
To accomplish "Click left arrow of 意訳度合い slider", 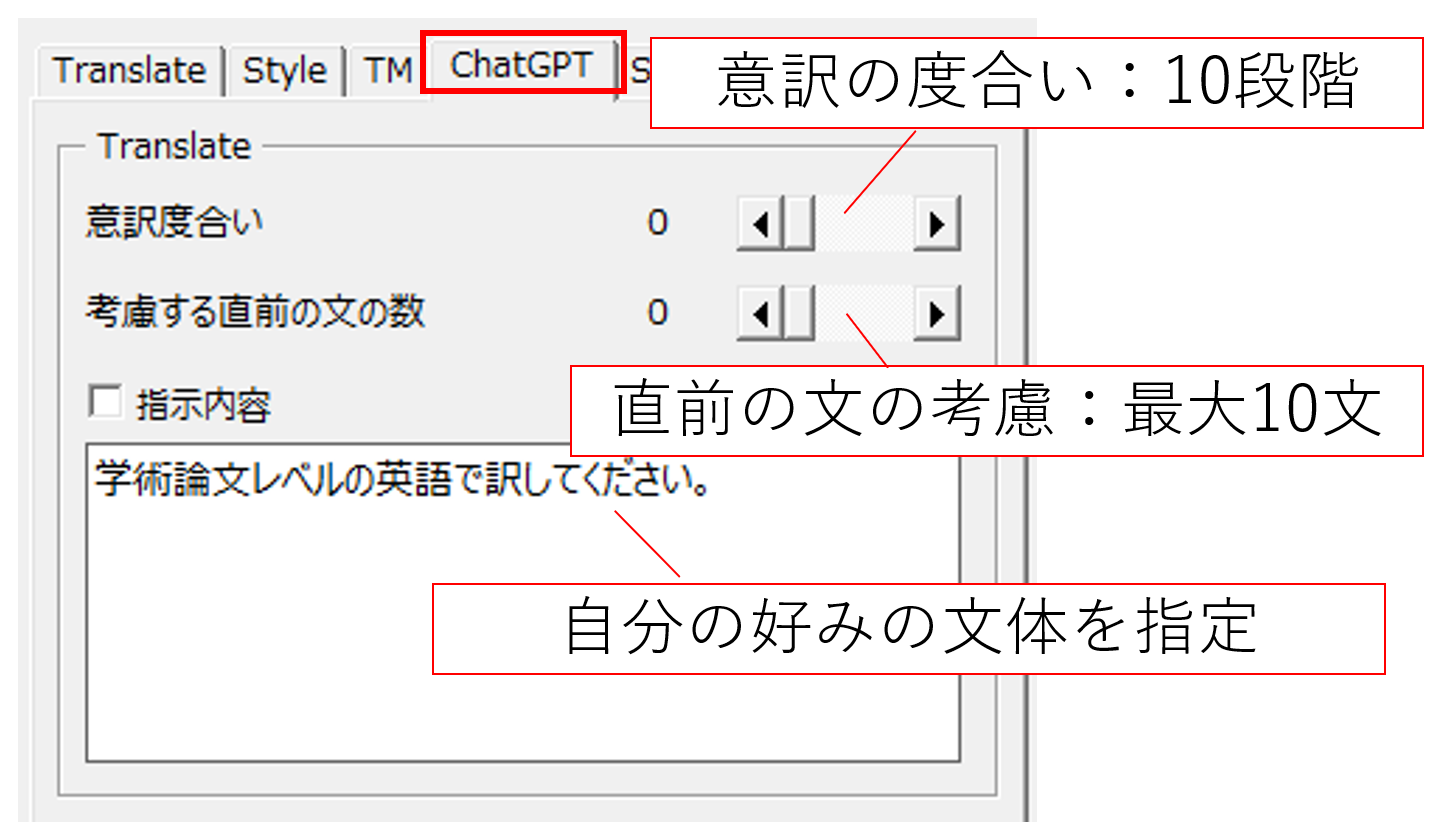I will (759, 224).
